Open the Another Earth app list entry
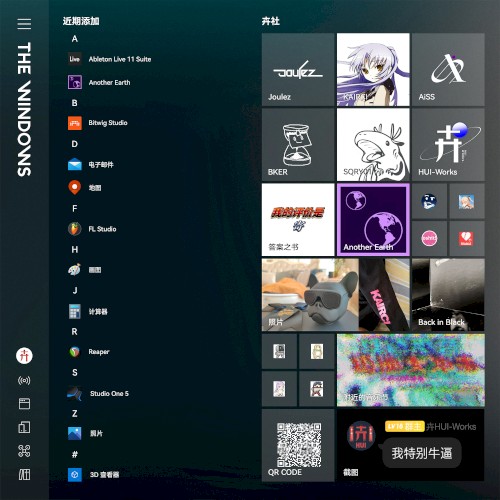 point(99,82)
